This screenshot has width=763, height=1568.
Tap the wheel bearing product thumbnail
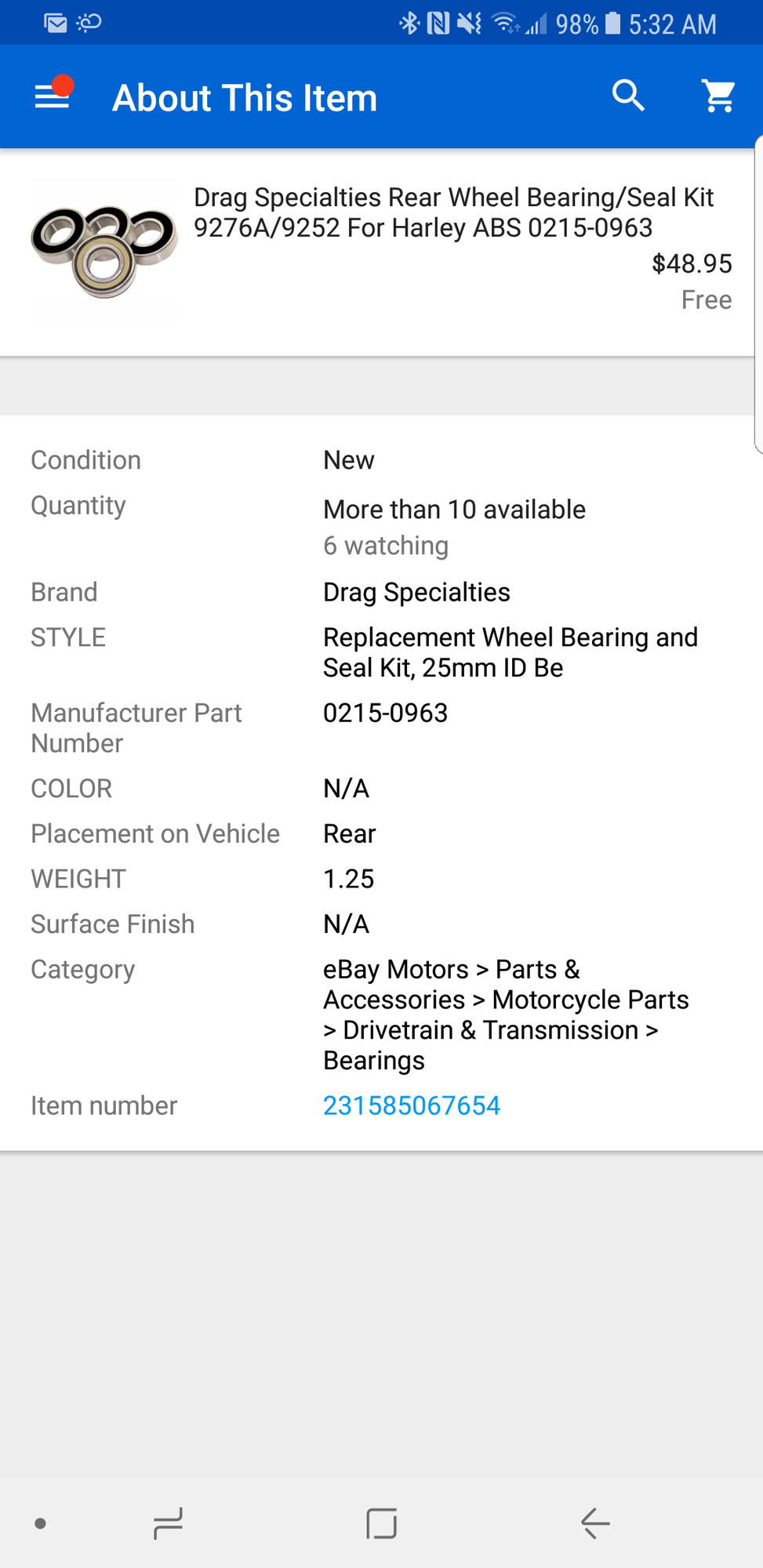[x=104, y=251]
